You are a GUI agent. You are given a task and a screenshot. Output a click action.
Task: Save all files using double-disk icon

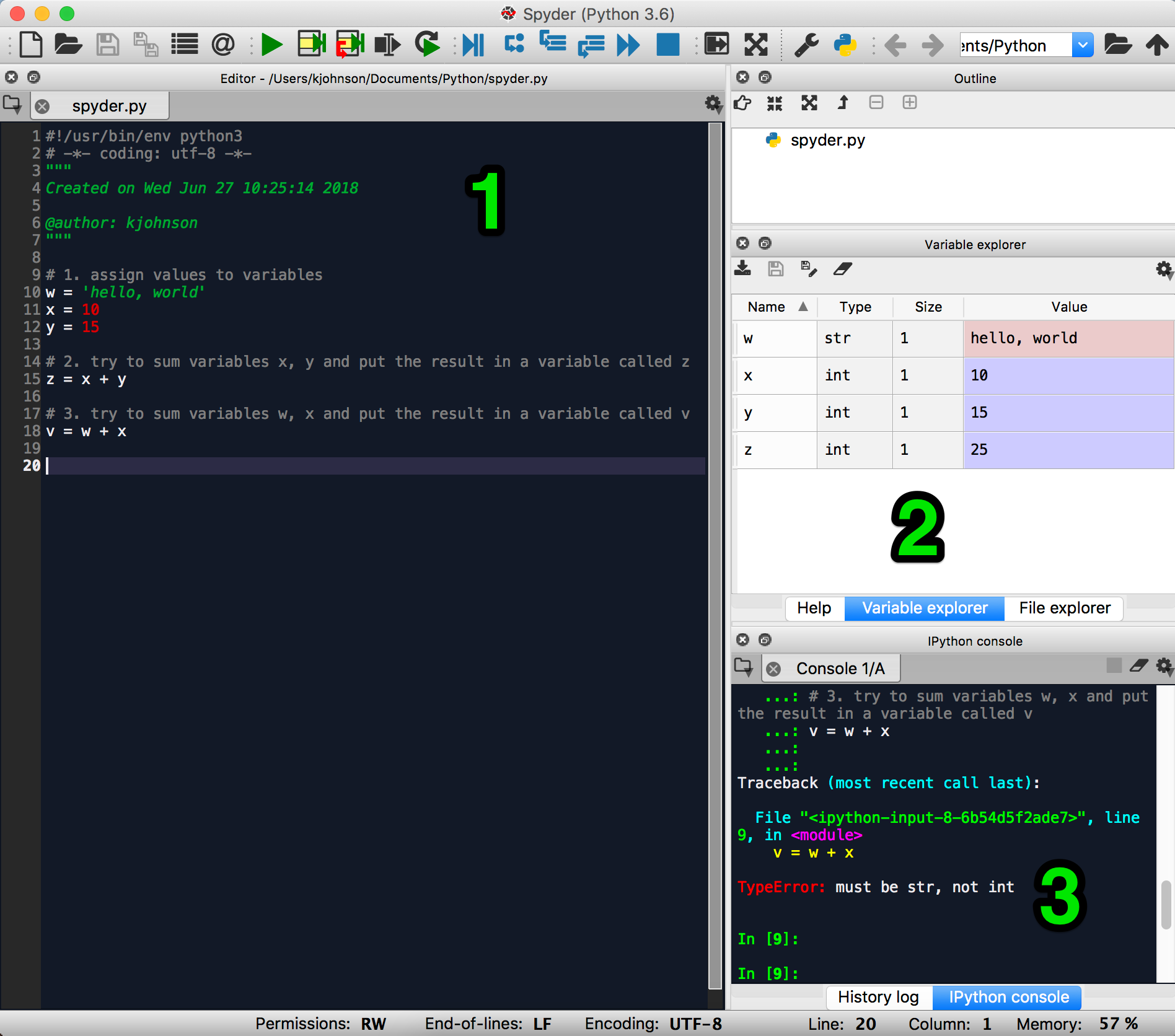point(146,45)
